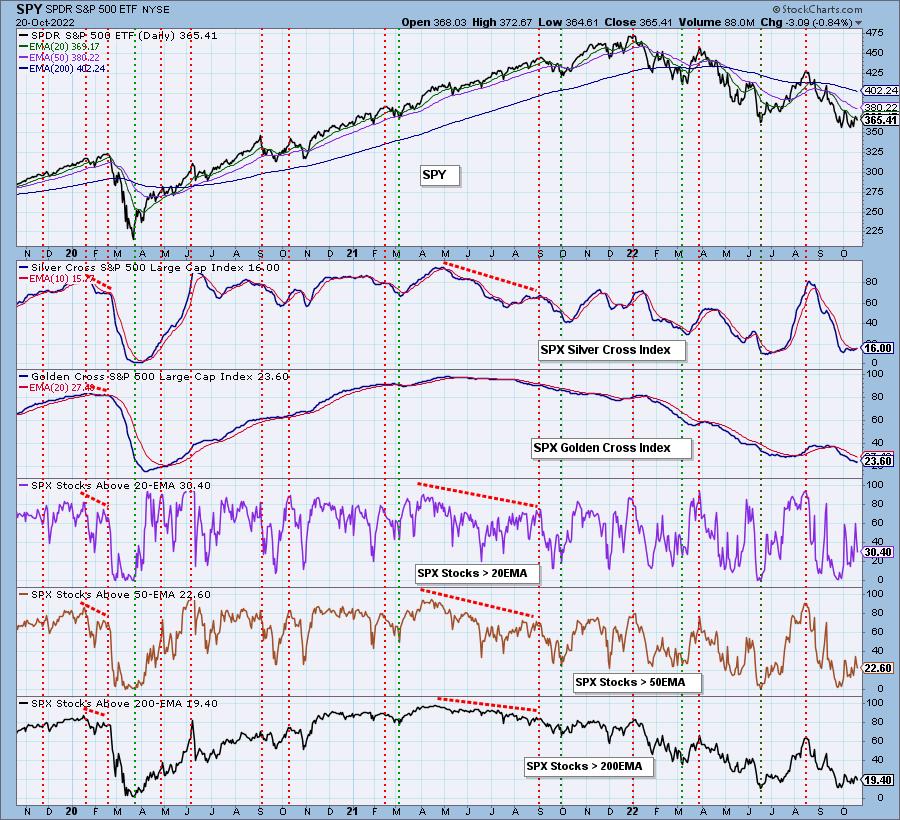Viewport: 900px width, 820px height.
Task: Click the 30.40 value label on 20-EMA panel
Action: coord(878,552)
